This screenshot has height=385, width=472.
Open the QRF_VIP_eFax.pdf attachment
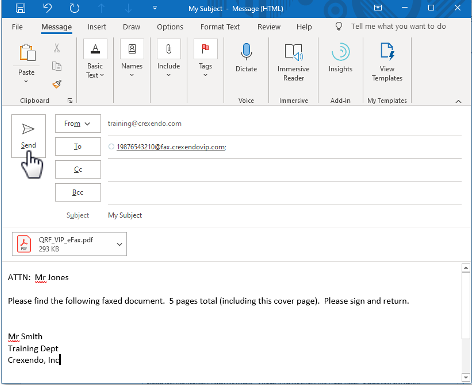coord(64,244)
